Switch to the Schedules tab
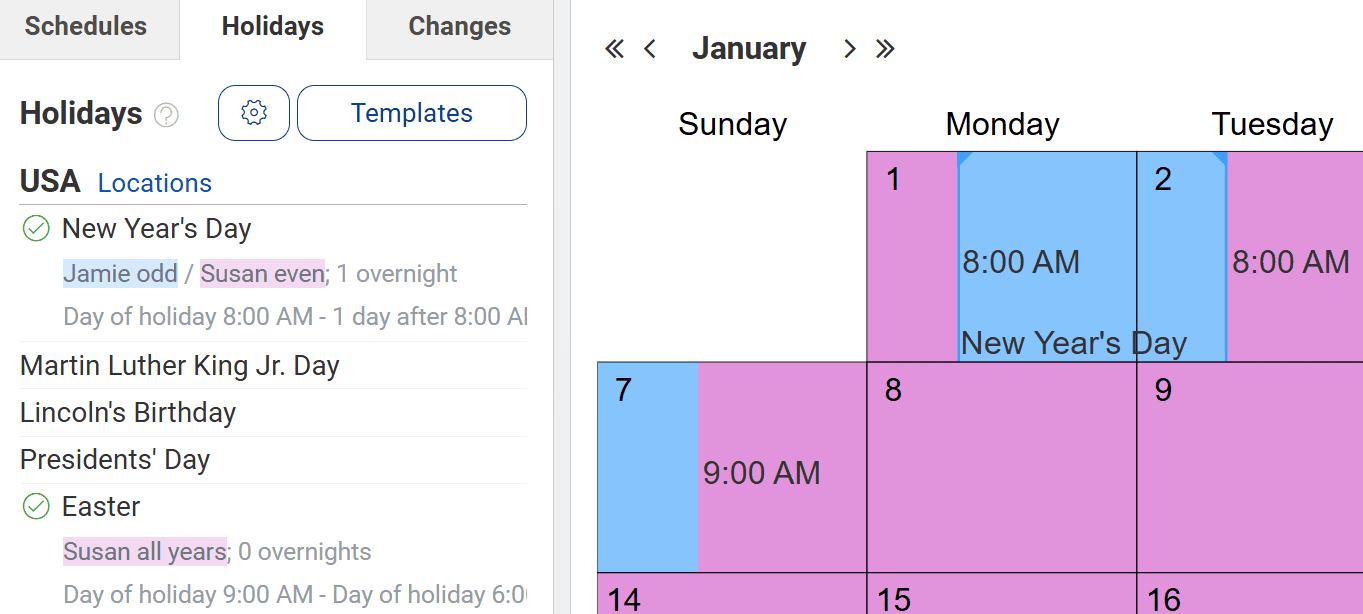This screenshot has width=1363, height=614. 86,27
